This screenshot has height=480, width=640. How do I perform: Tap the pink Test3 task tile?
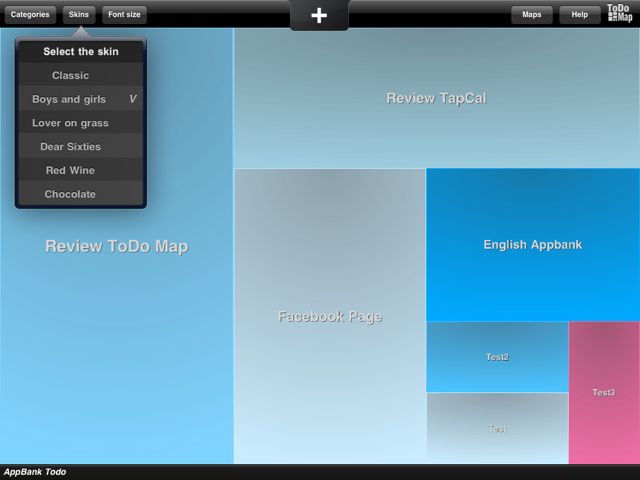tap(604, 393)
